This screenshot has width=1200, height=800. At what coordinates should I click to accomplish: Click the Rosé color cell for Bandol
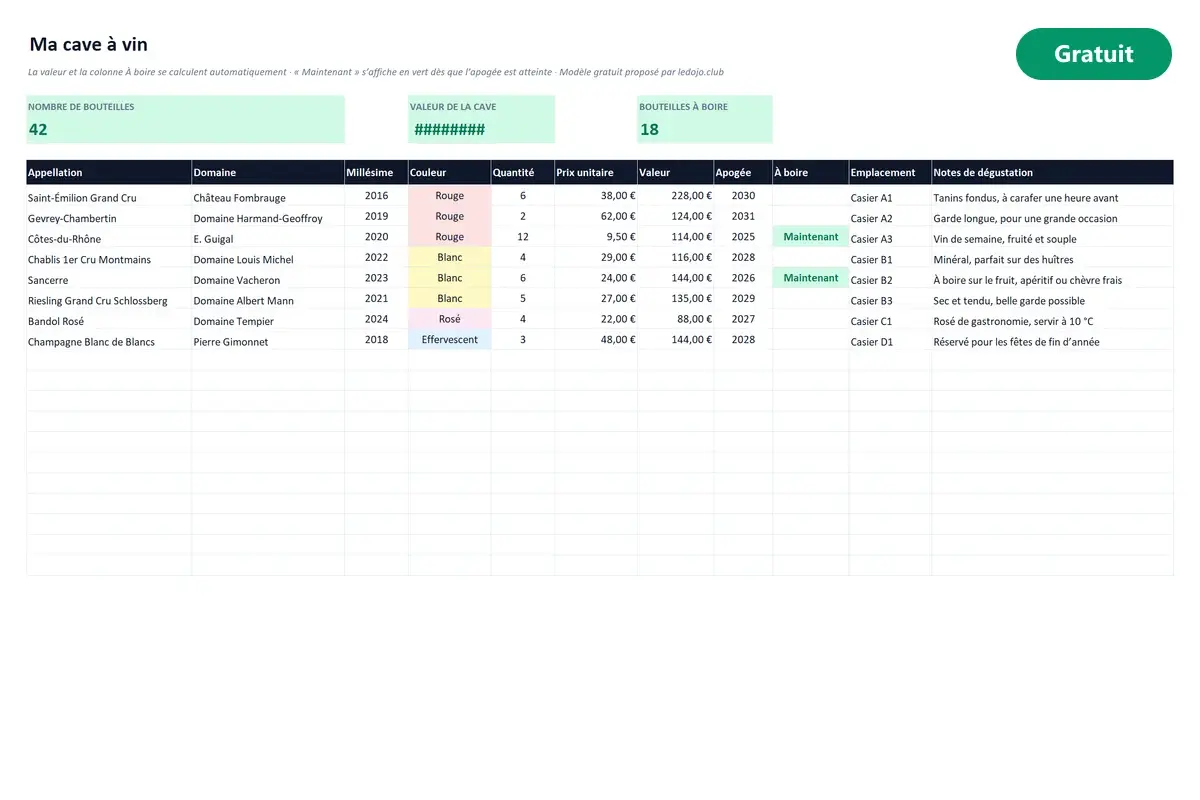click(449, 319)
